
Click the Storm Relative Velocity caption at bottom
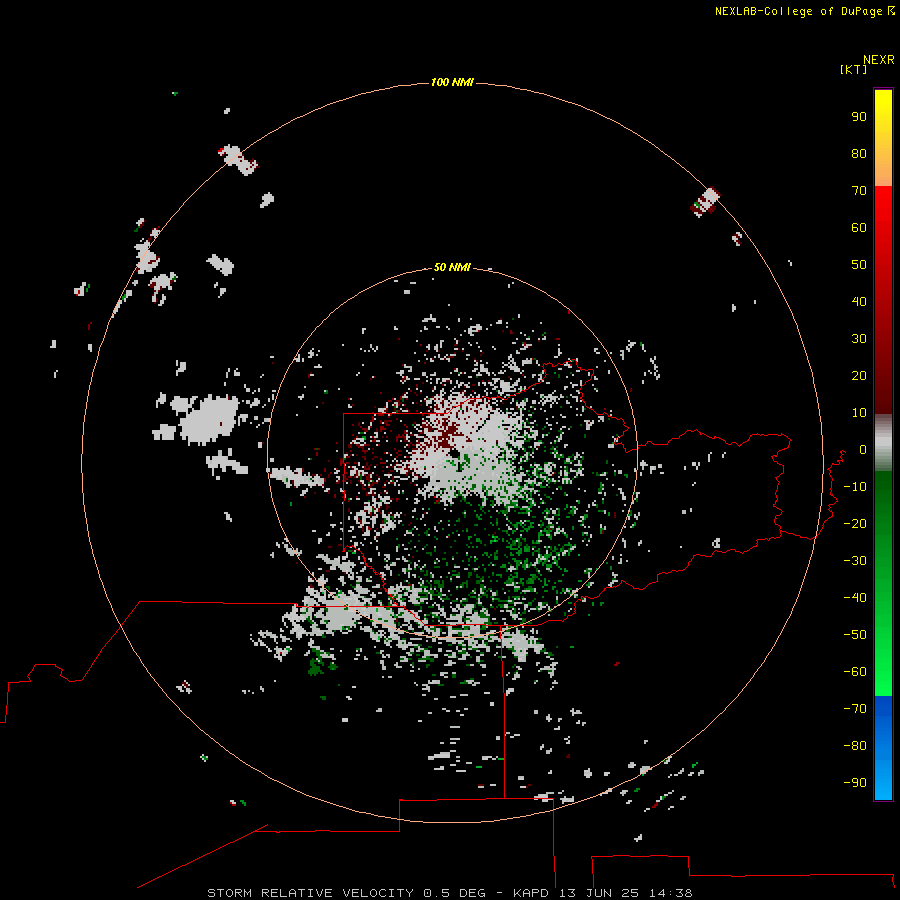coord(449,893)
